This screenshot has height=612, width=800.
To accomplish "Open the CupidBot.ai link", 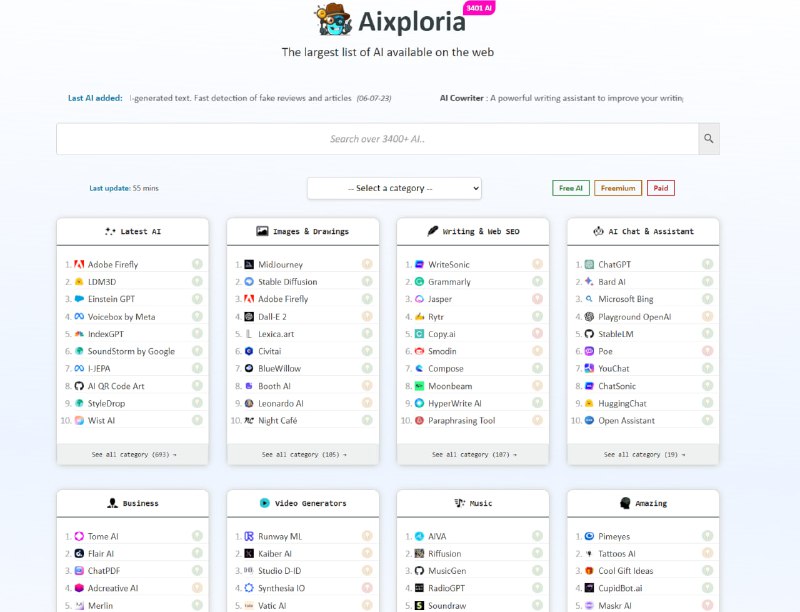I will click(x=620, y=588).
